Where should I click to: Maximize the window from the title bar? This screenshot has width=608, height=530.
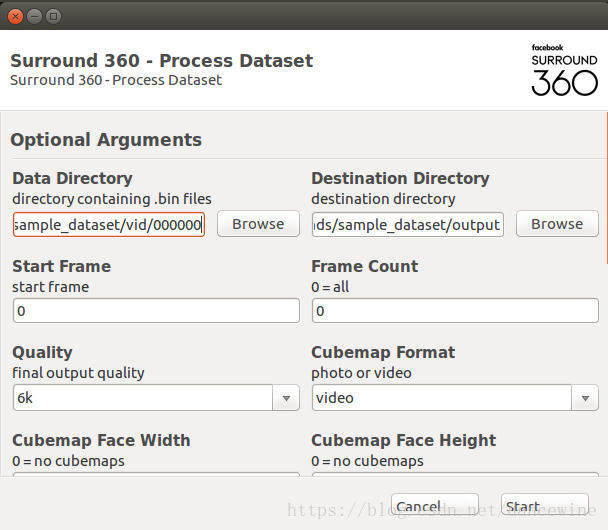pos(54,16)
